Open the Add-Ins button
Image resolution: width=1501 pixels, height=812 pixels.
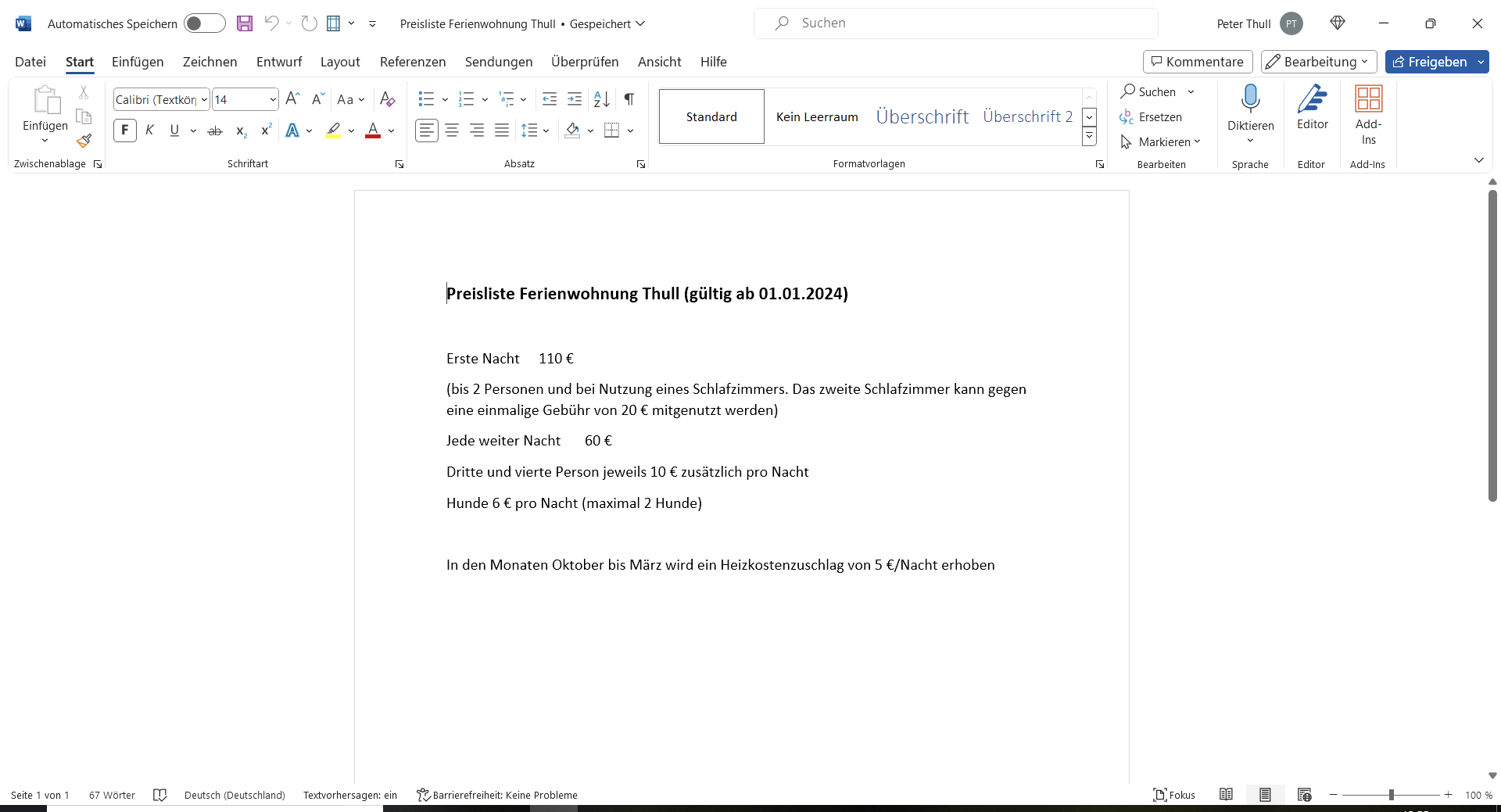pos(1368,115)
